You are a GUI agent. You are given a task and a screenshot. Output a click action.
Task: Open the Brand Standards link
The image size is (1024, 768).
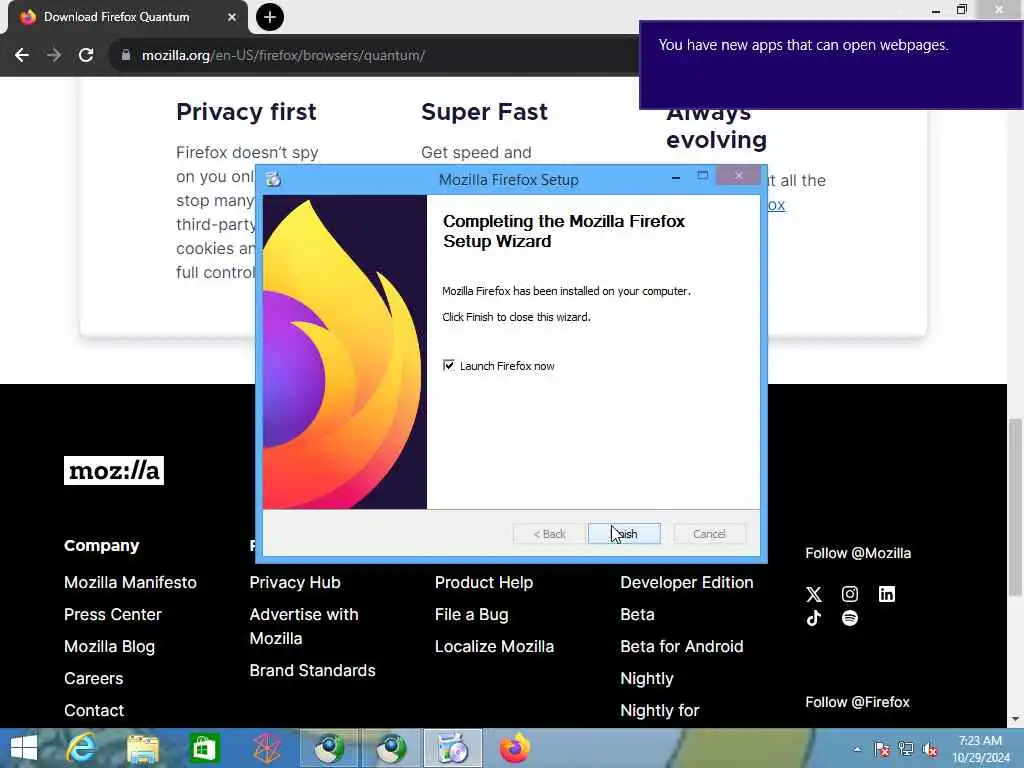point(312,670)
